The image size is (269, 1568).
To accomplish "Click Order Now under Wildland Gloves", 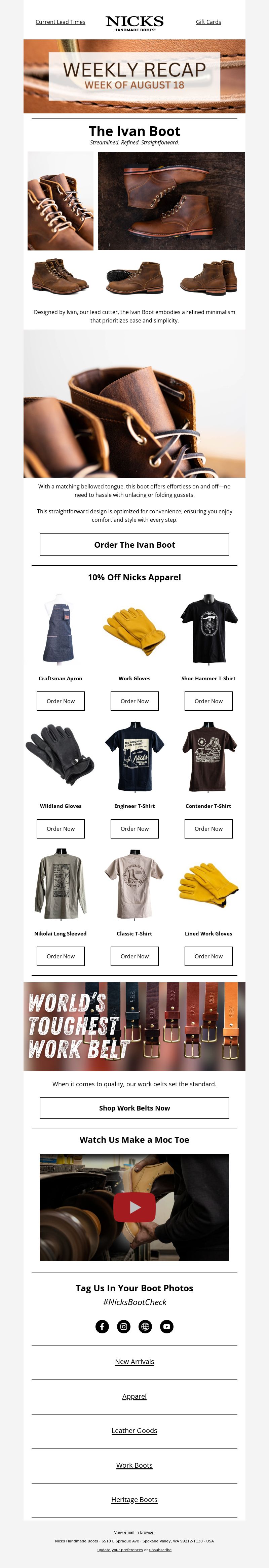I will point(60,828).
